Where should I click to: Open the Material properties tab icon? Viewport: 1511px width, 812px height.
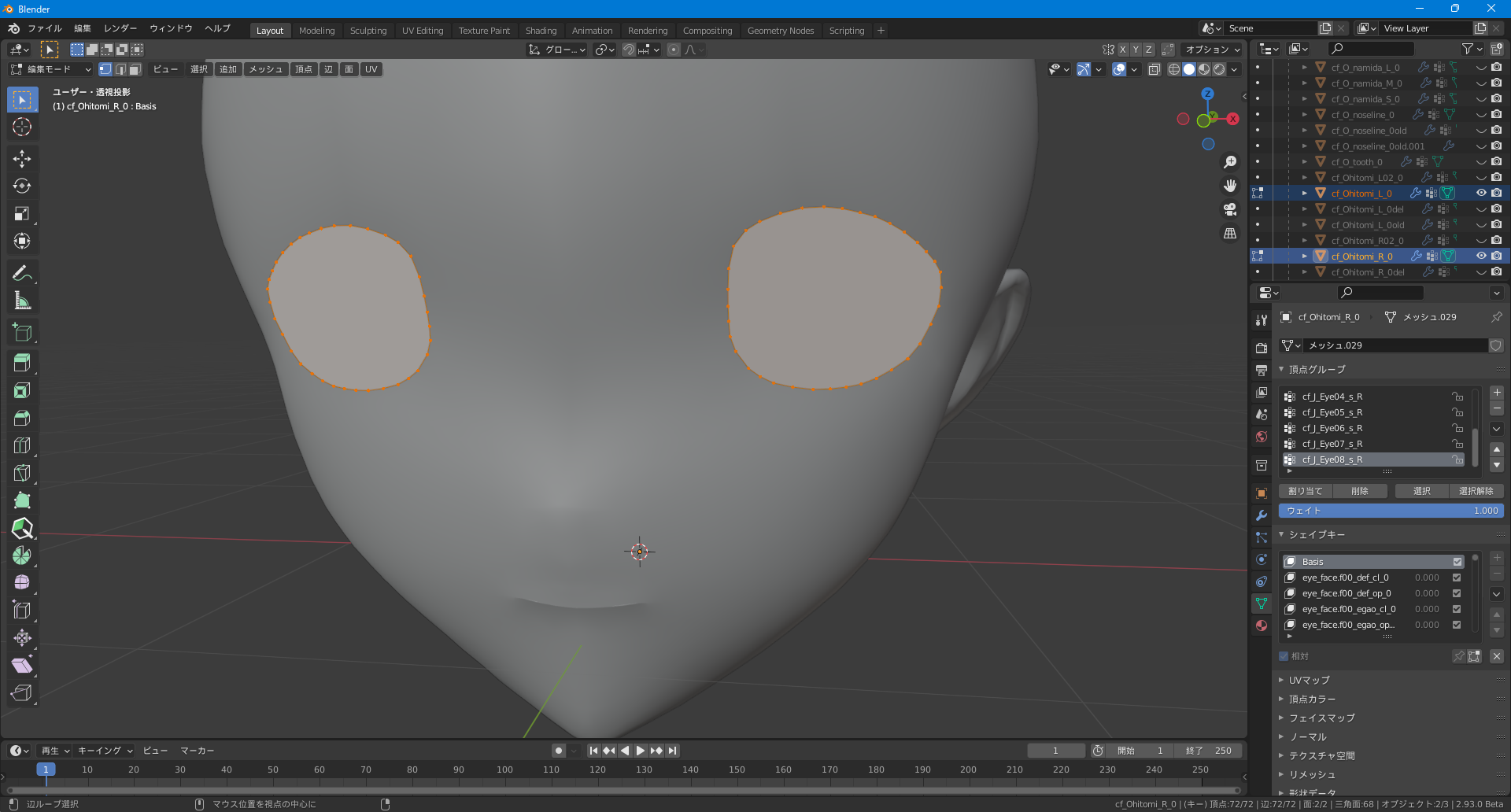1262,626
